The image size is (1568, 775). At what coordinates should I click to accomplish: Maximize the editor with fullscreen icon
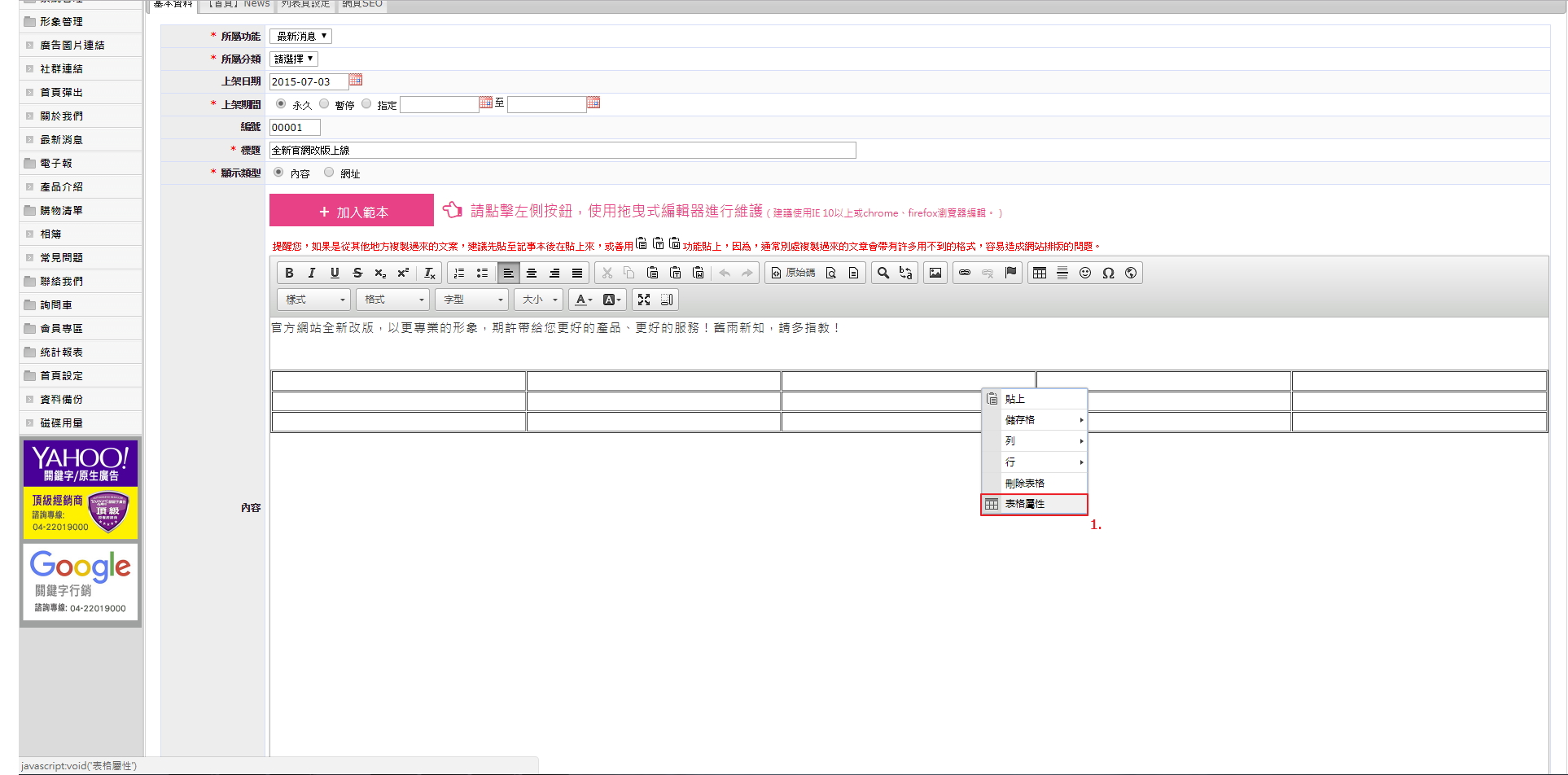point(644,300)
